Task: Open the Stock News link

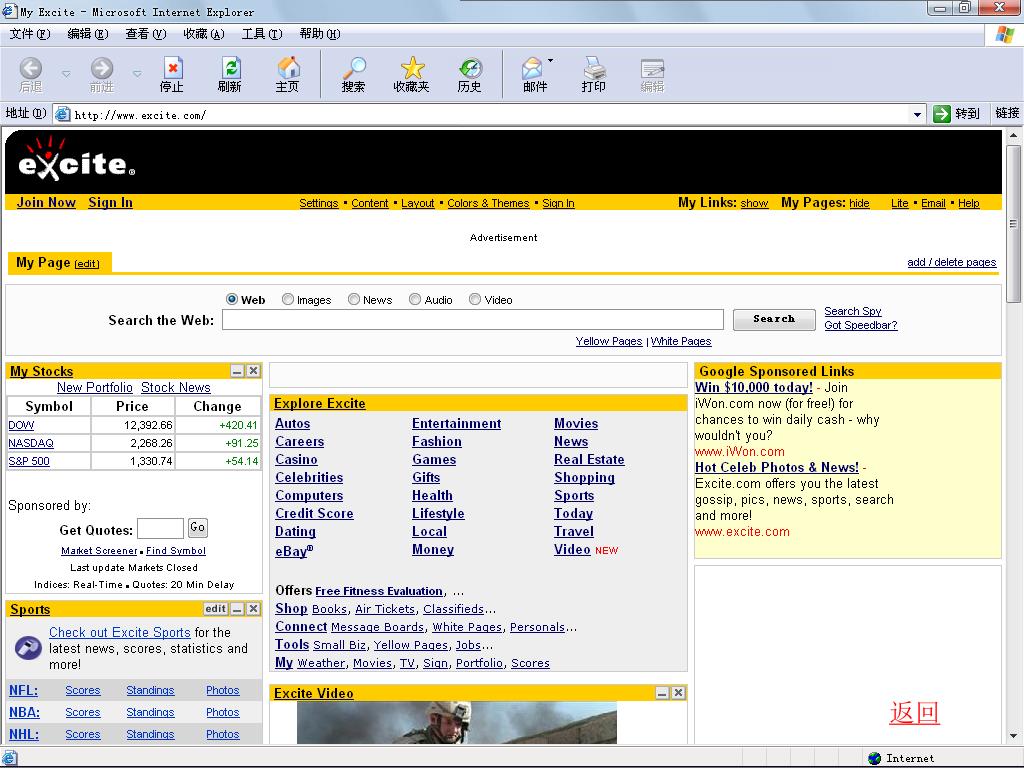Action: tap(176, 387)
